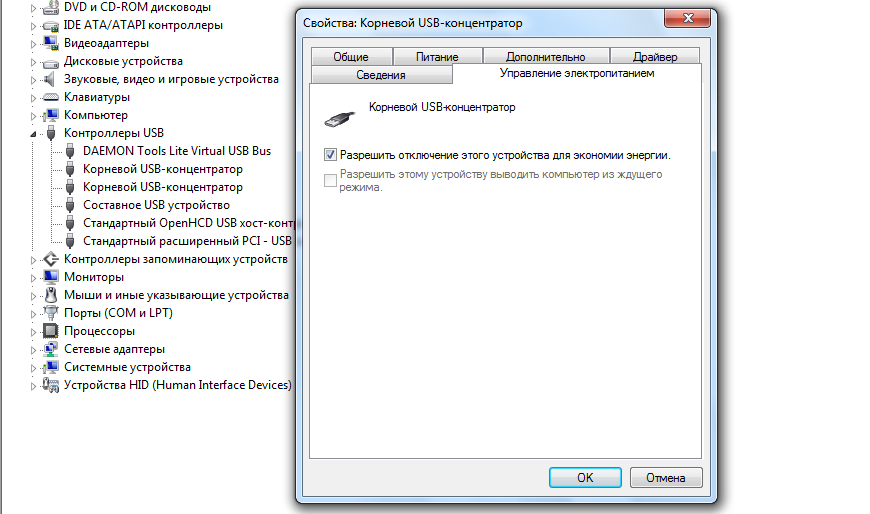The image size is (870, 514).
Task: Click the USB plug icon in the dialog
Action: (341, 116)
